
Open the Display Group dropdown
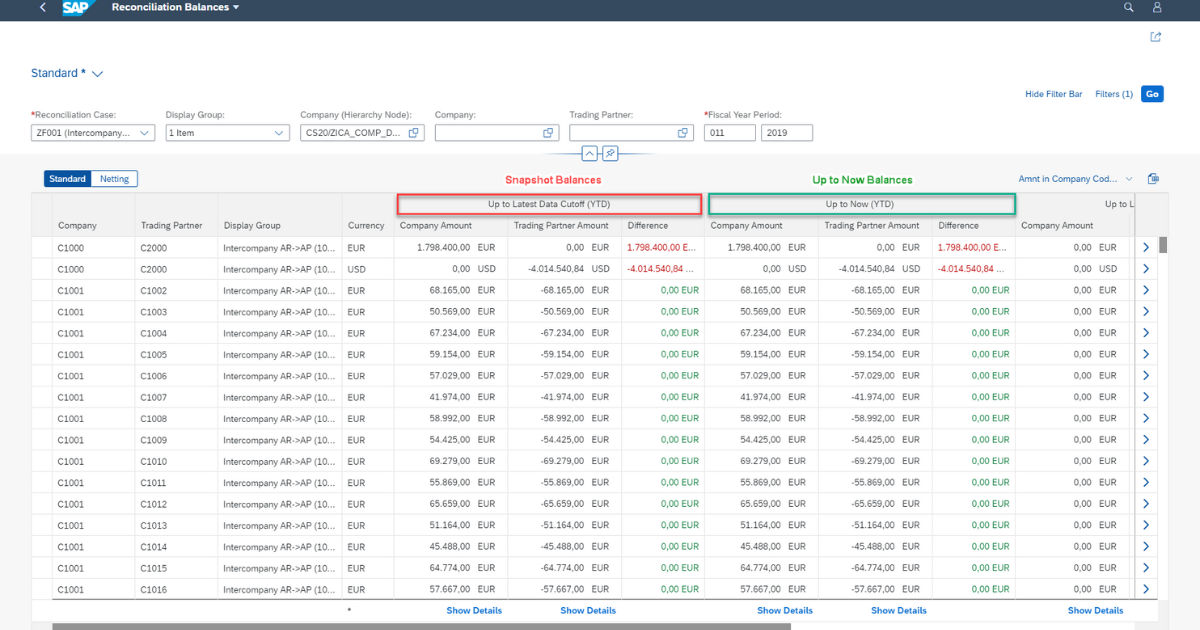279,133
